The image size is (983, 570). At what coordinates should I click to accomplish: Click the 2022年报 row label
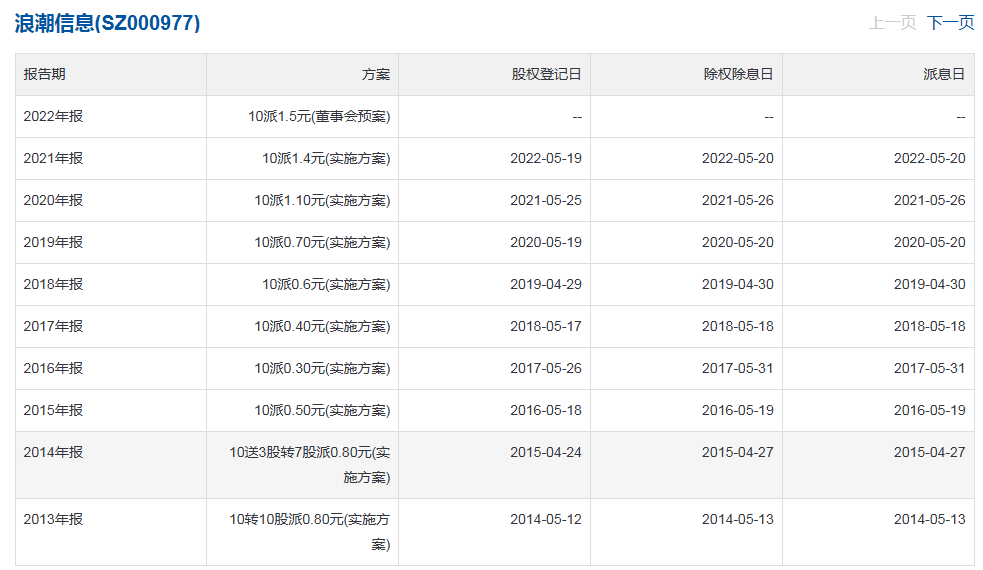[53, 116]
